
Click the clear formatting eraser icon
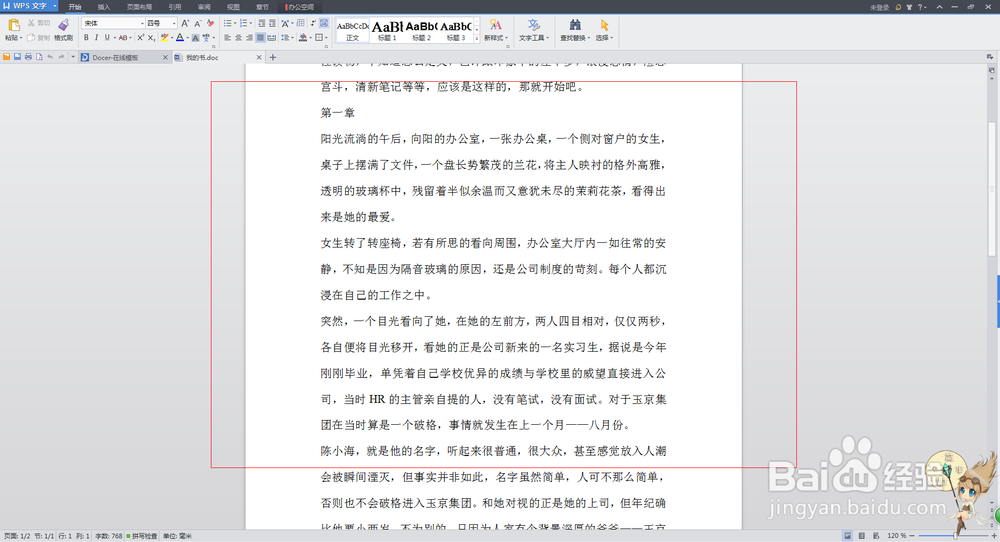tap(210, 23)
